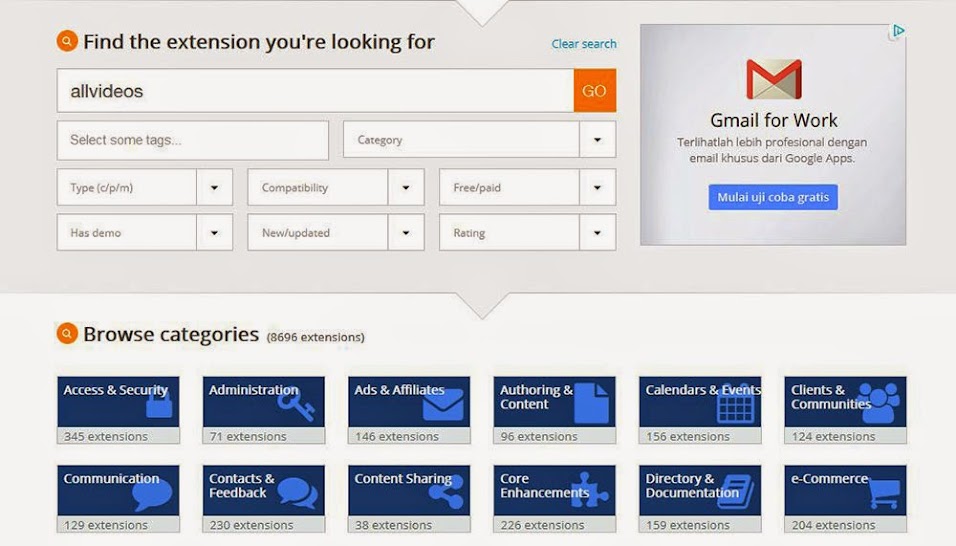Expand the Category dropdown
Screen dimensions: 956x546
pos(597,140)
